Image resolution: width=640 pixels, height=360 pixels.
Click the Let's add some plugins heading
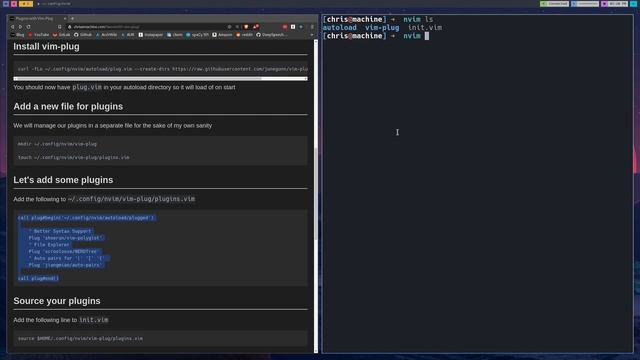pos(63,180)
